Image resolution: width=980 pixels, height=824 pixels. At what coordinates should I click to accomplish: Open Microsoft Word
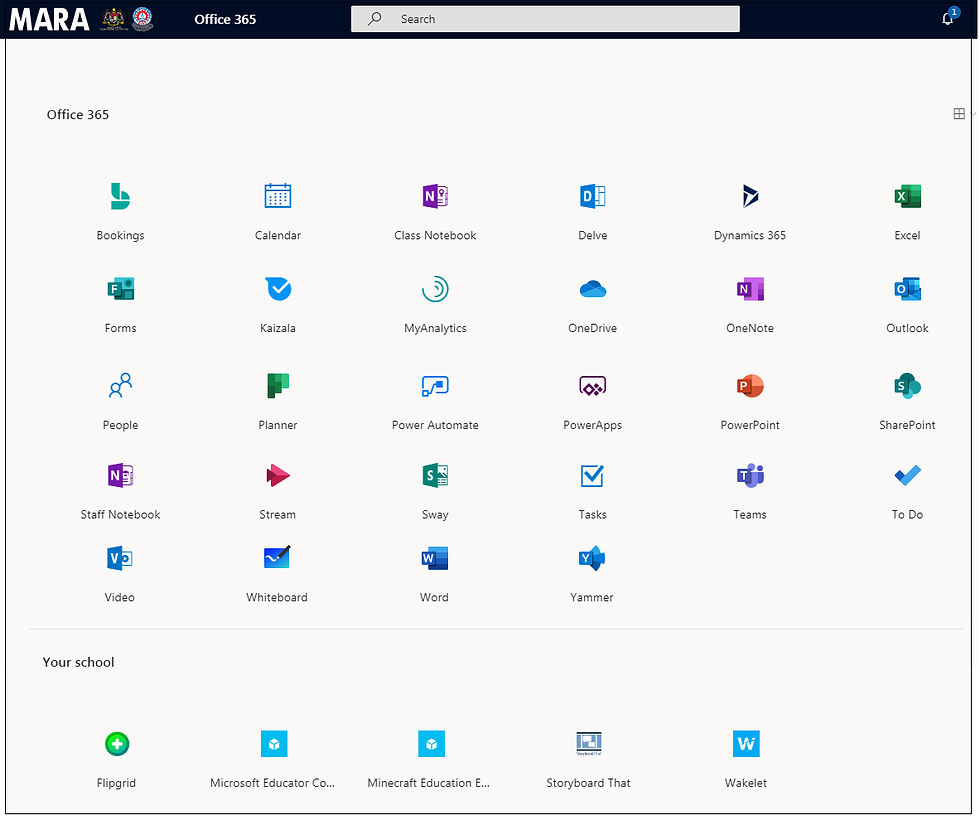point(434,573)
